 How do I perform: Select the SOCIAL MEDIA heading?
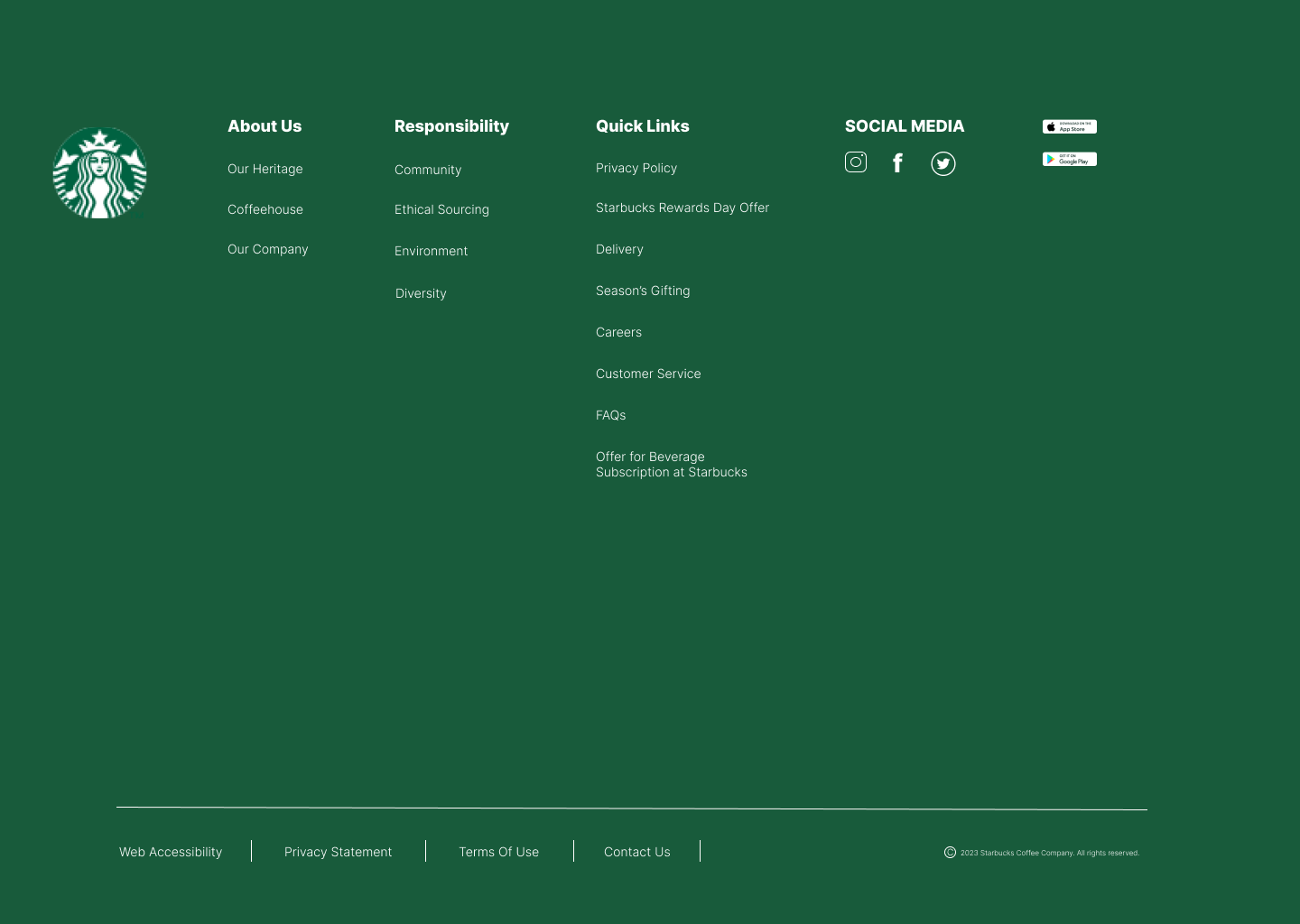pos(905,126)
